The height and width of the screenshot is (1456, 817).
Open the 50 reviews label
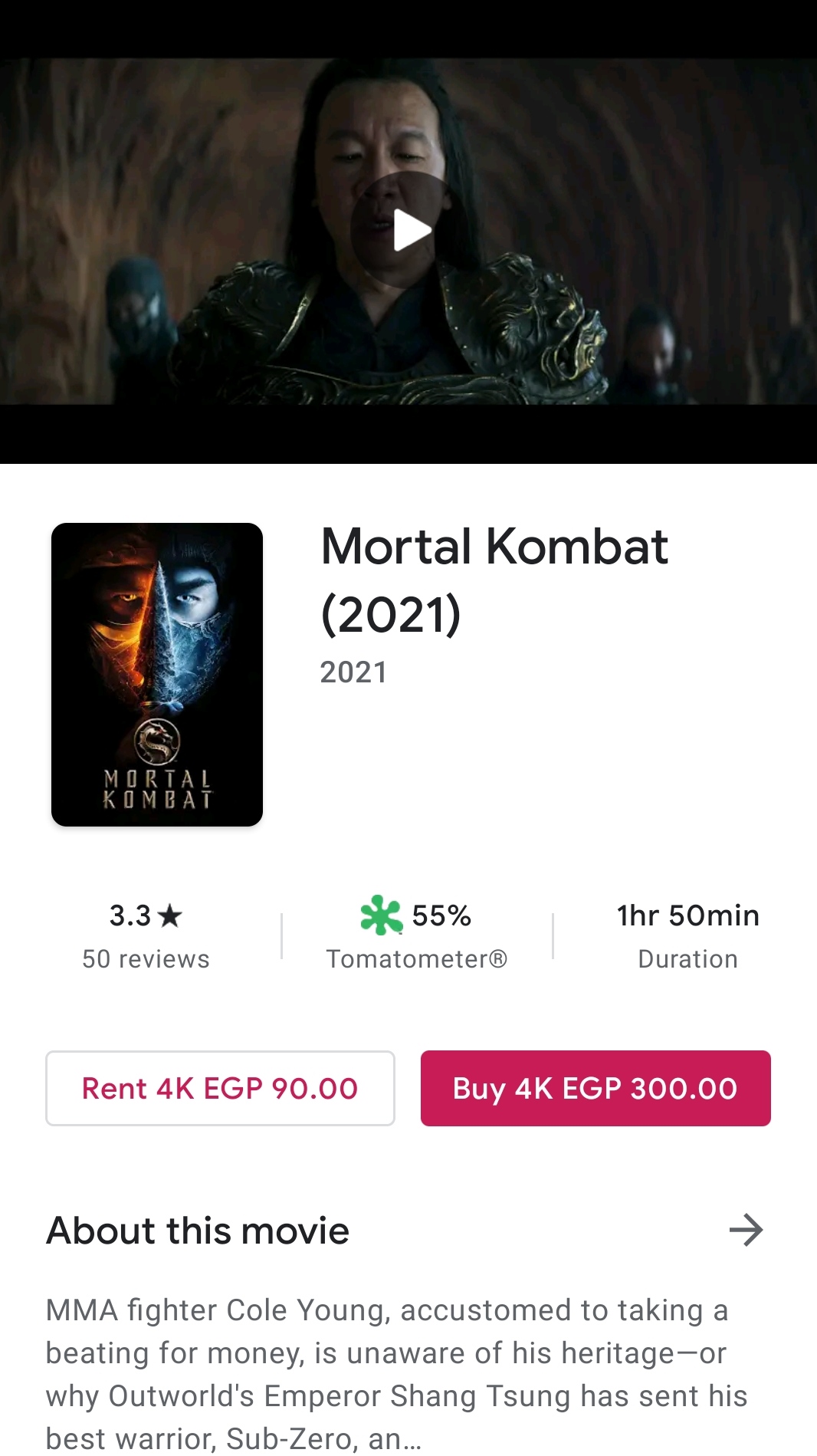146,959
